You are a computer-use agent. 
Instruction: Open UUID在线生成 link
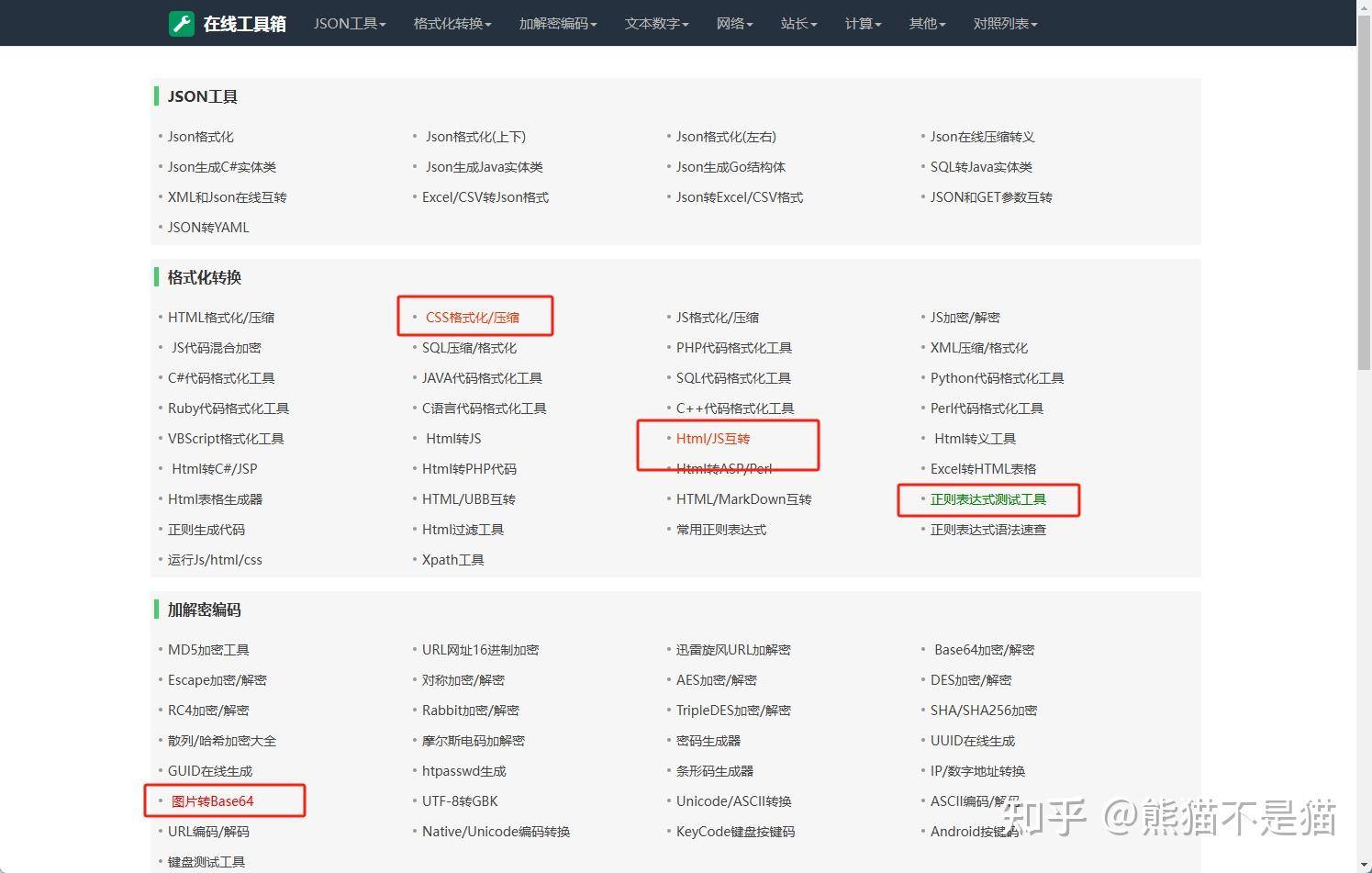click(973, 741)
